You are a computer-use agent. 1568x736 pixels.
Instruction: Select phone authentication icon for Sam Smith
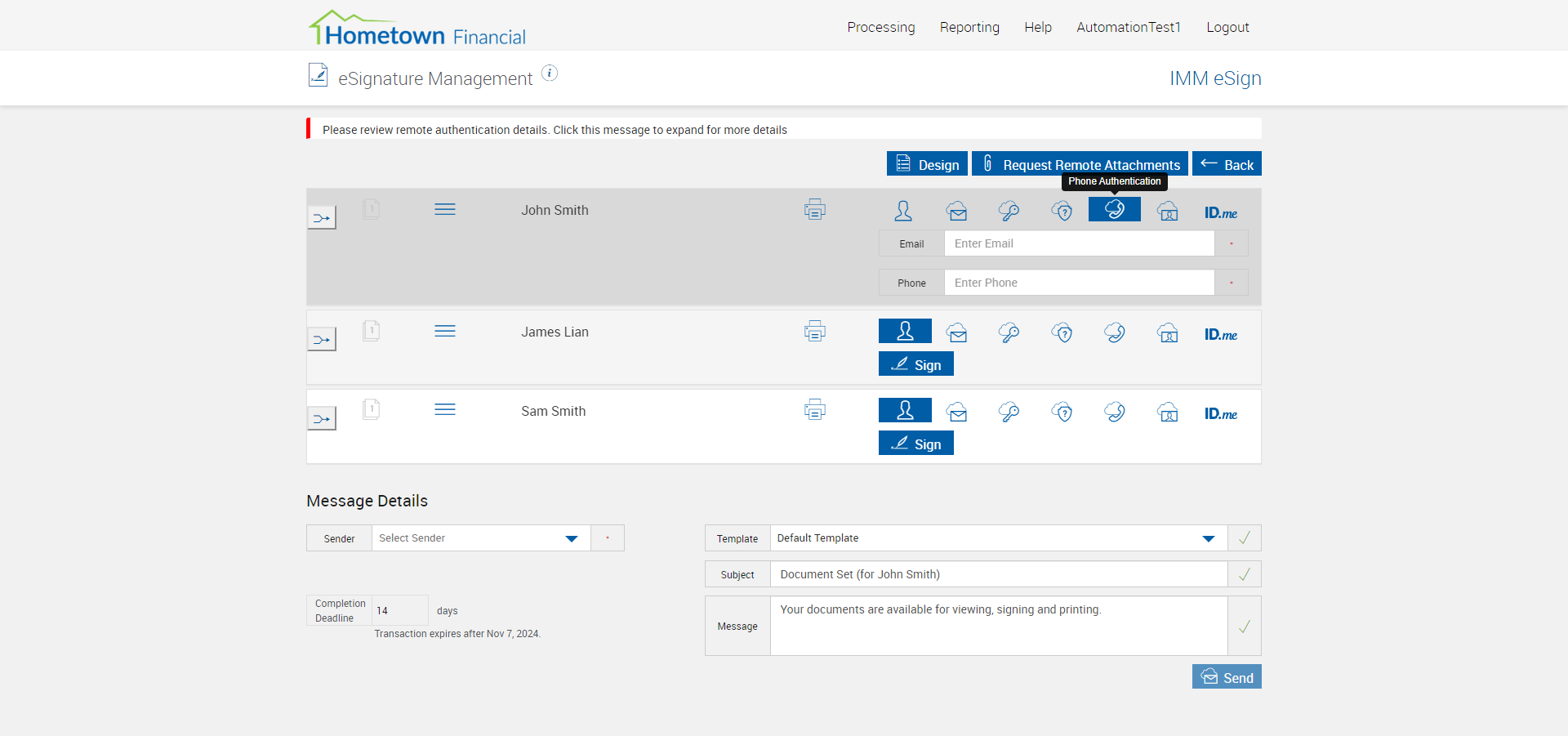pos(1115,412)
